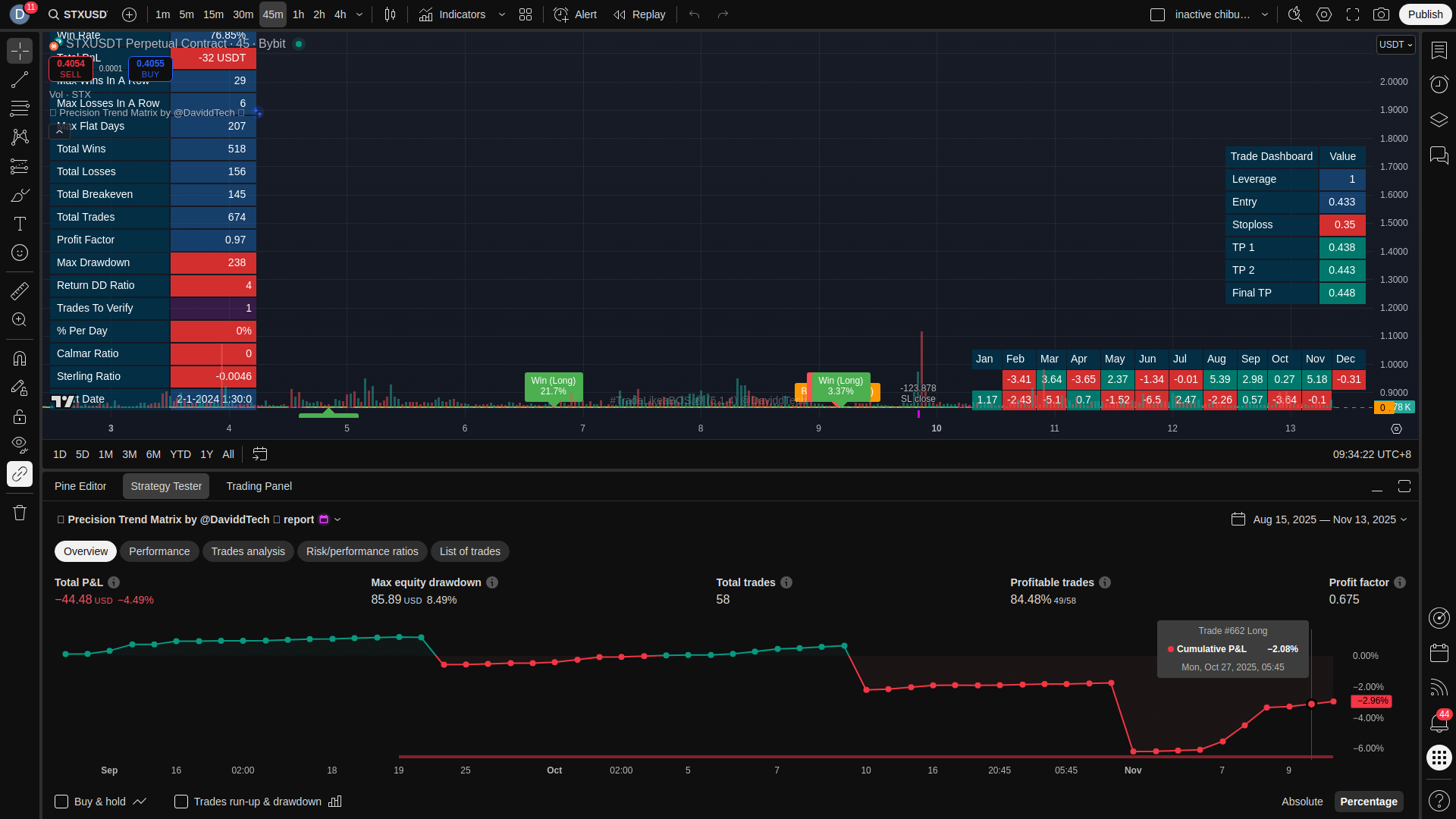Open the ruler measure tool

(20, 291)
